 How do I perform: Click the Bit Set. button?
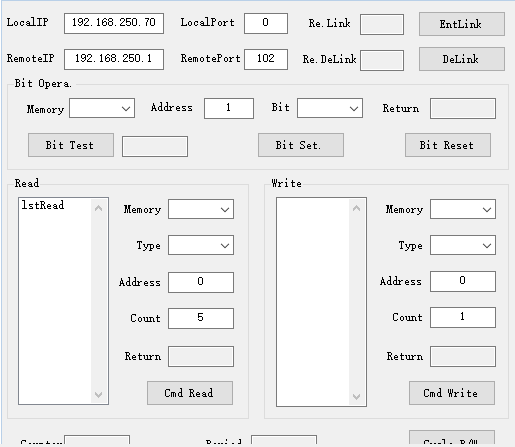(x=301, y=145)
